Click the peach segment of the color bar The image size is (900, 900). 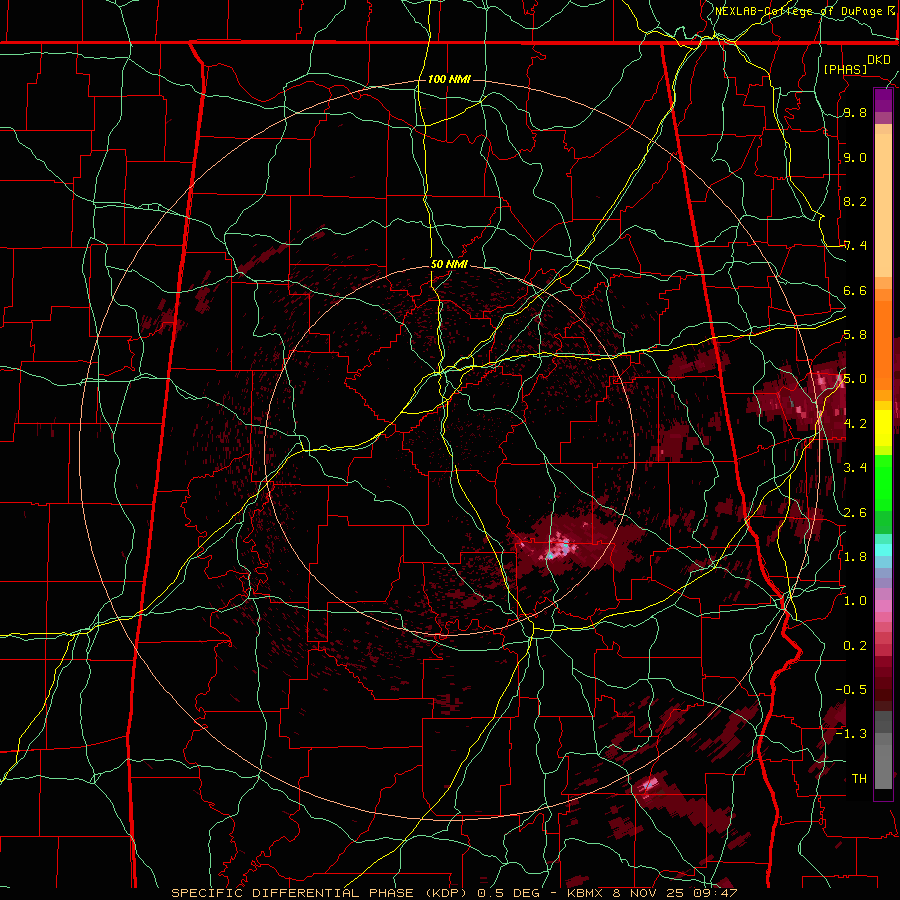pos(883,207)
